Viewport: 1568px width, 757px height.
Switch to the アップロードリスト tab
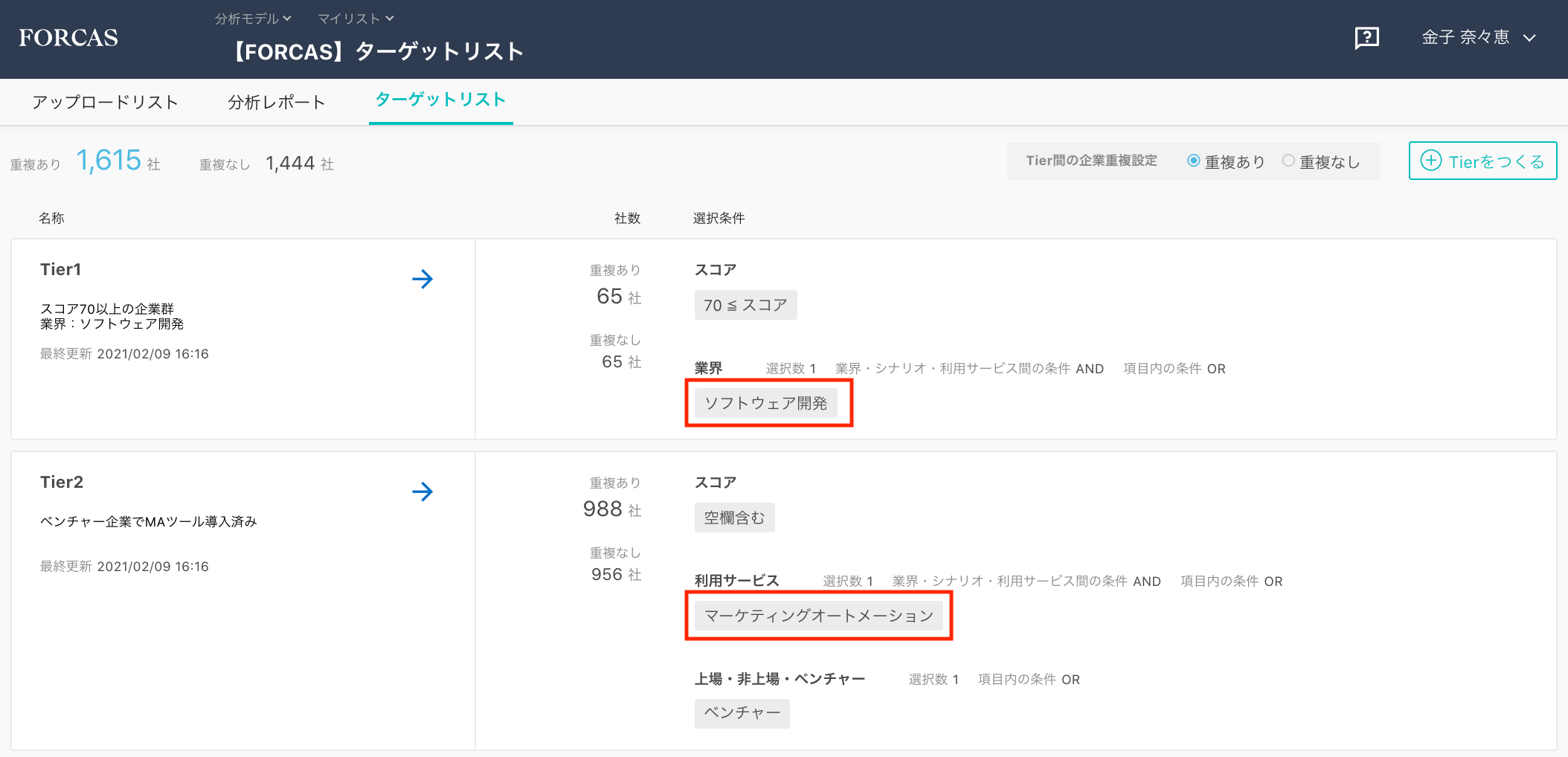click(105, 102)
